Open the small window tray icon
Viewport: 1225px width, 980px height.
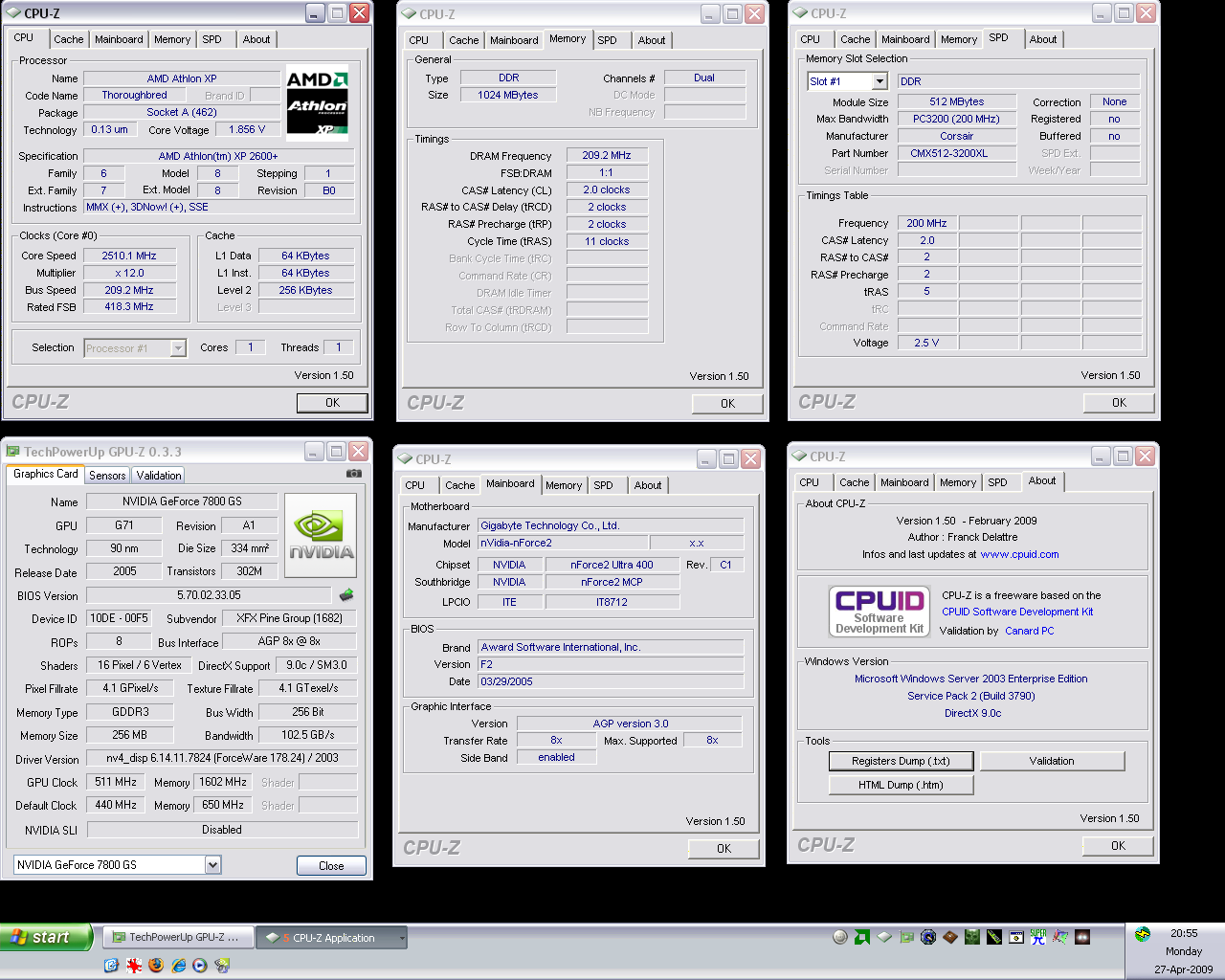point(1016,937)
